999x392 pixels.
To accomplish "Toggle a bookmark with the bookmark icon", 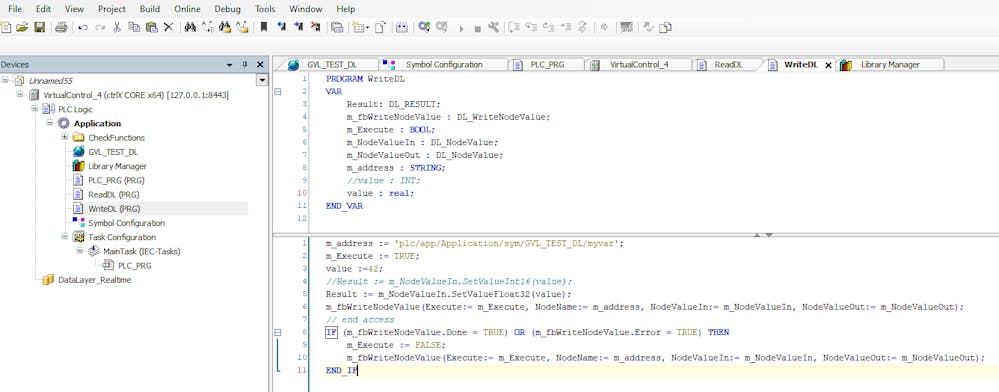I will 264,27.
